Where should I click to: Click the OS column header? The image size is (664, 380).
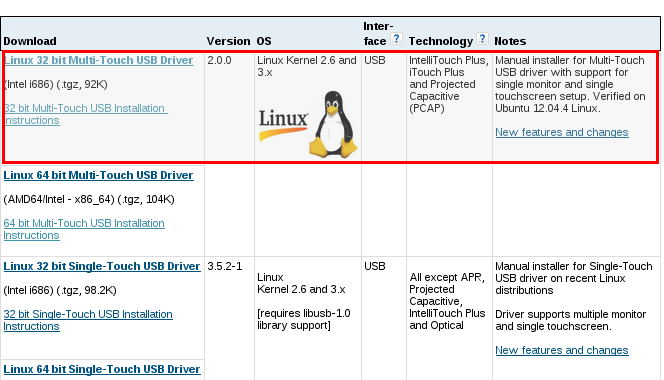click(264, 41)
